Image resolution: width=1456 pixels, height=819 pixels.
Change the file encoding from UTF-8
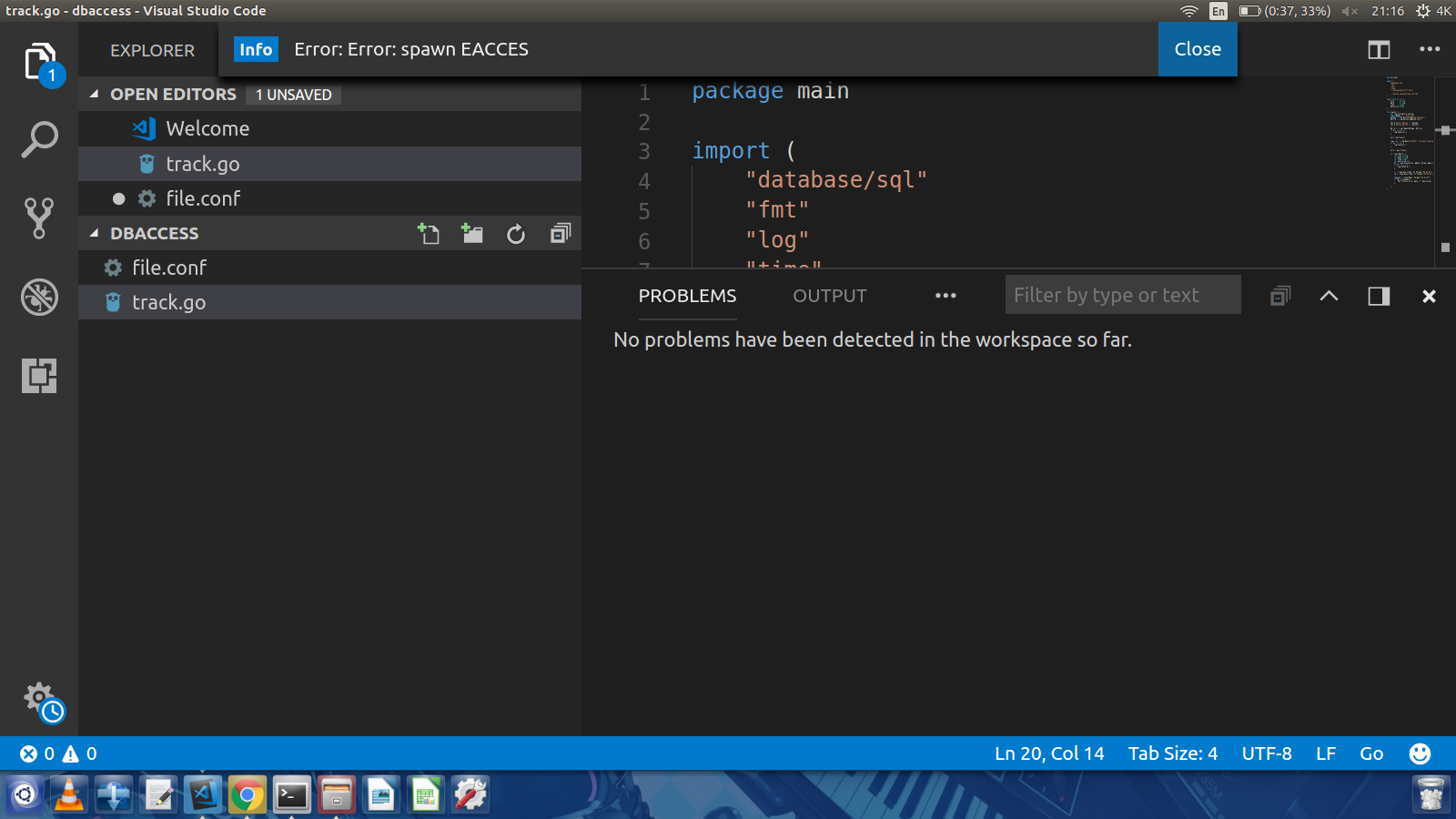click(1267, 753)
